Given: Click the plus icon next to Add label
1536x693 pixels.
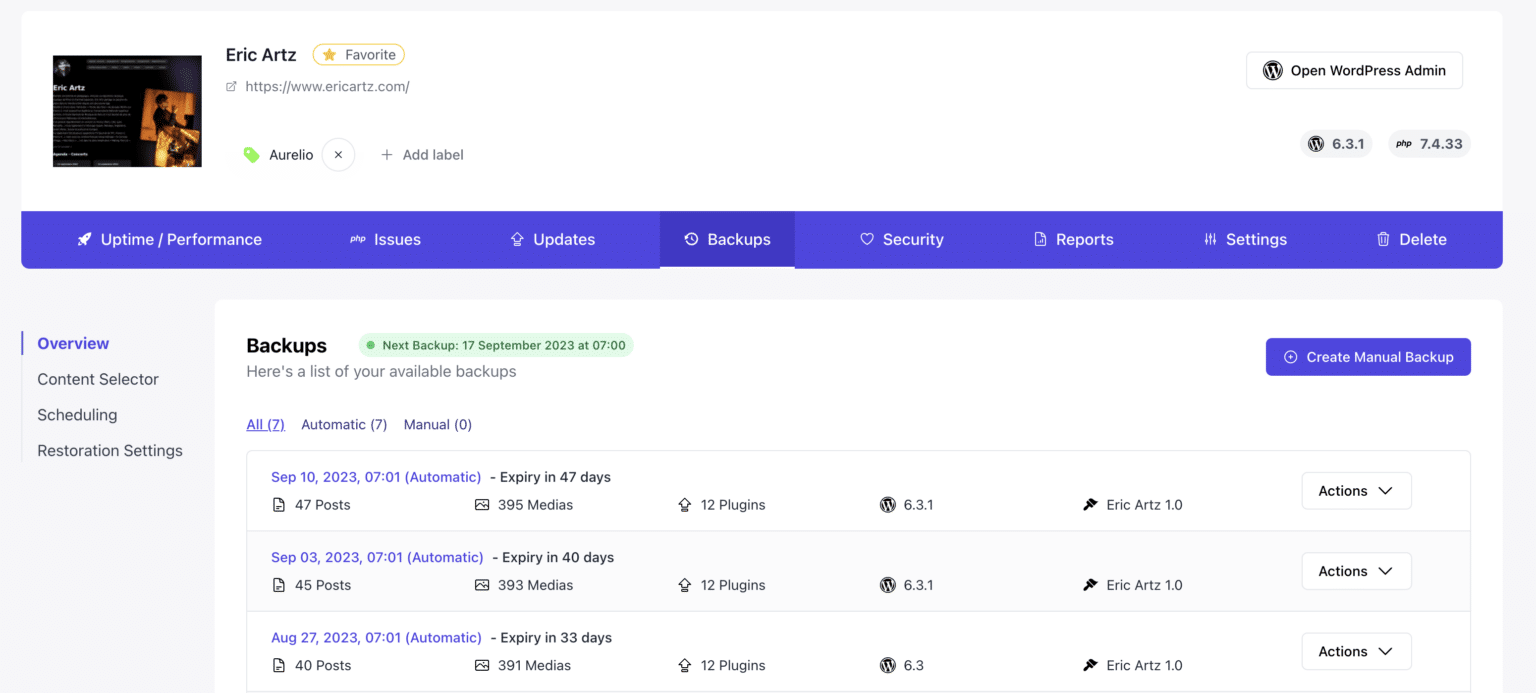Looking at the screenshot, I should point(387,155).
